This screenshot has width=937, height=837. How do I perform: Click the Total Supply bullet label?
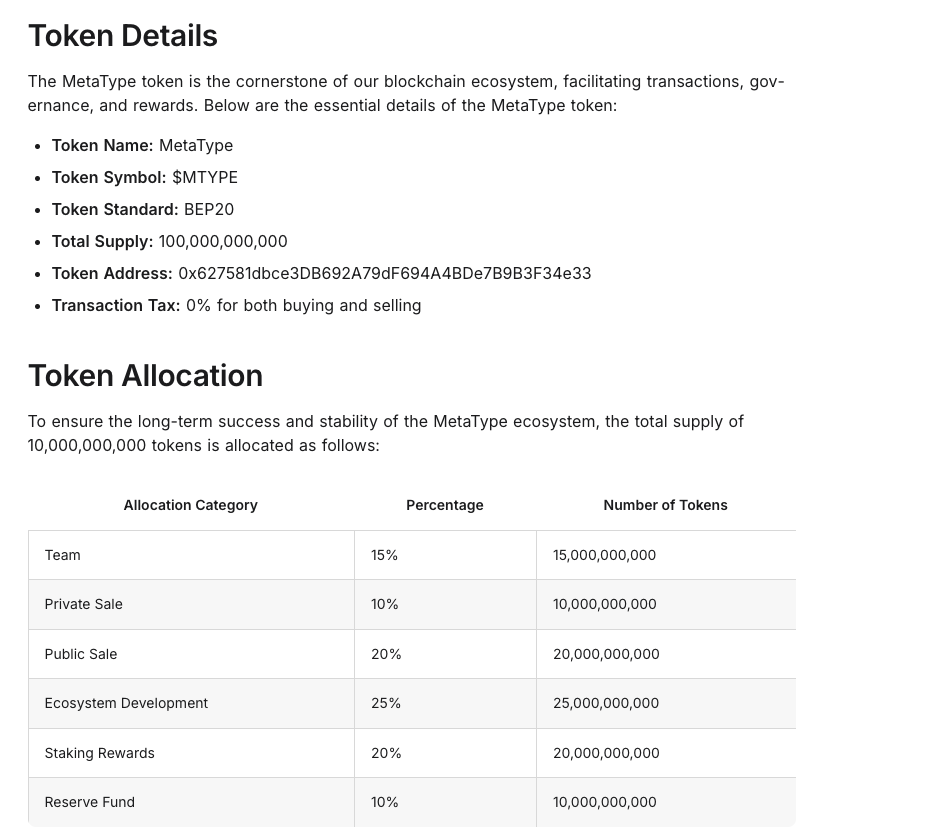pos(102,241)
